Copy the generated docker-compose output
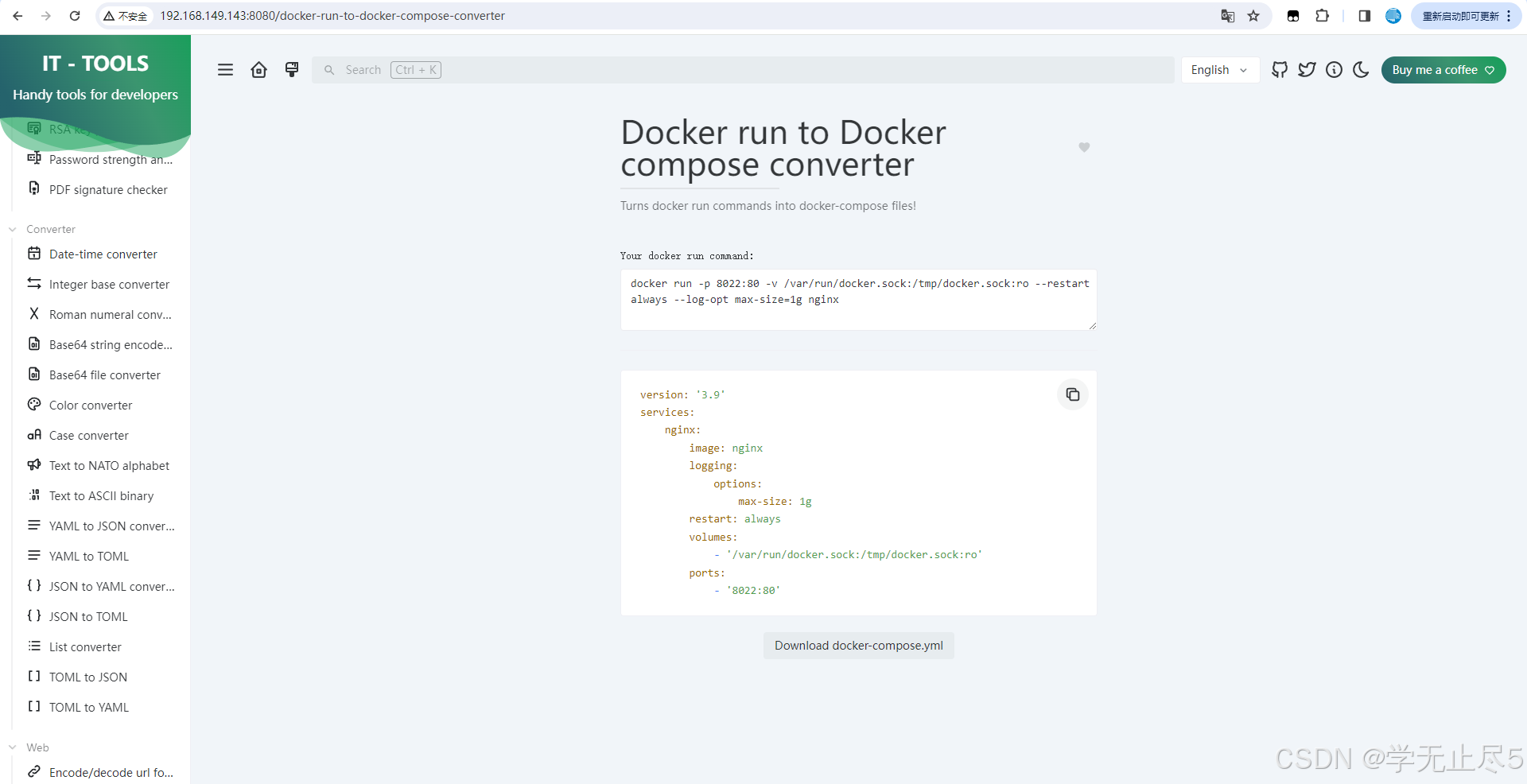The image size is (1527, 784). [1072, 394]
